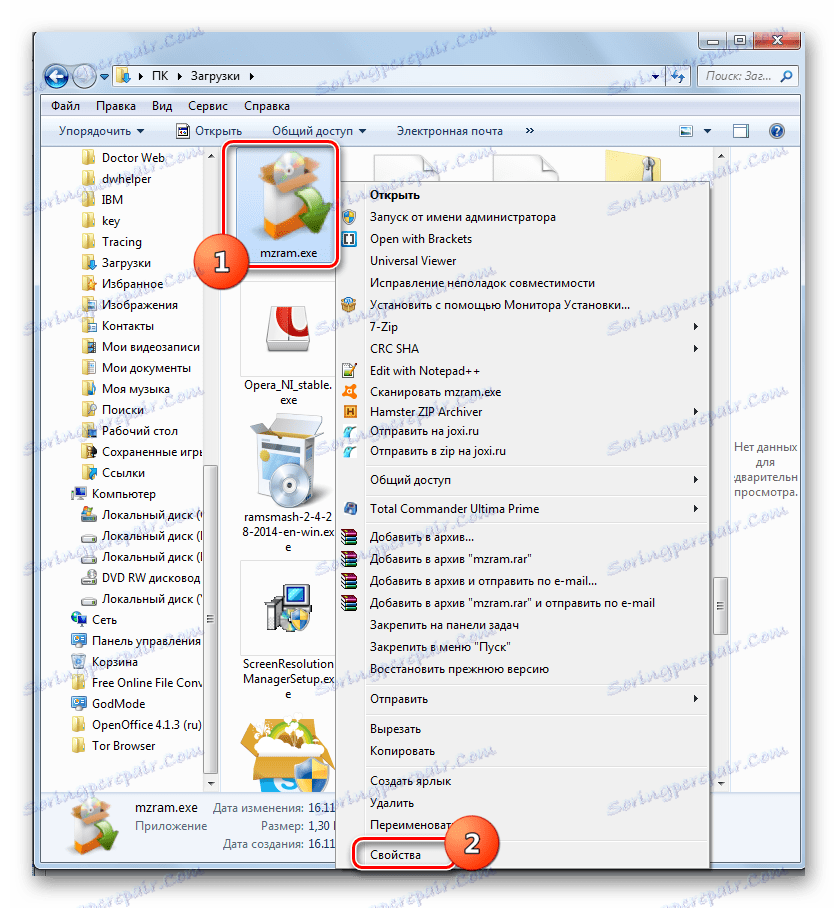Click the Control Panel icon in tree
This screenshot has width=837, height=908.
point(78,640)
